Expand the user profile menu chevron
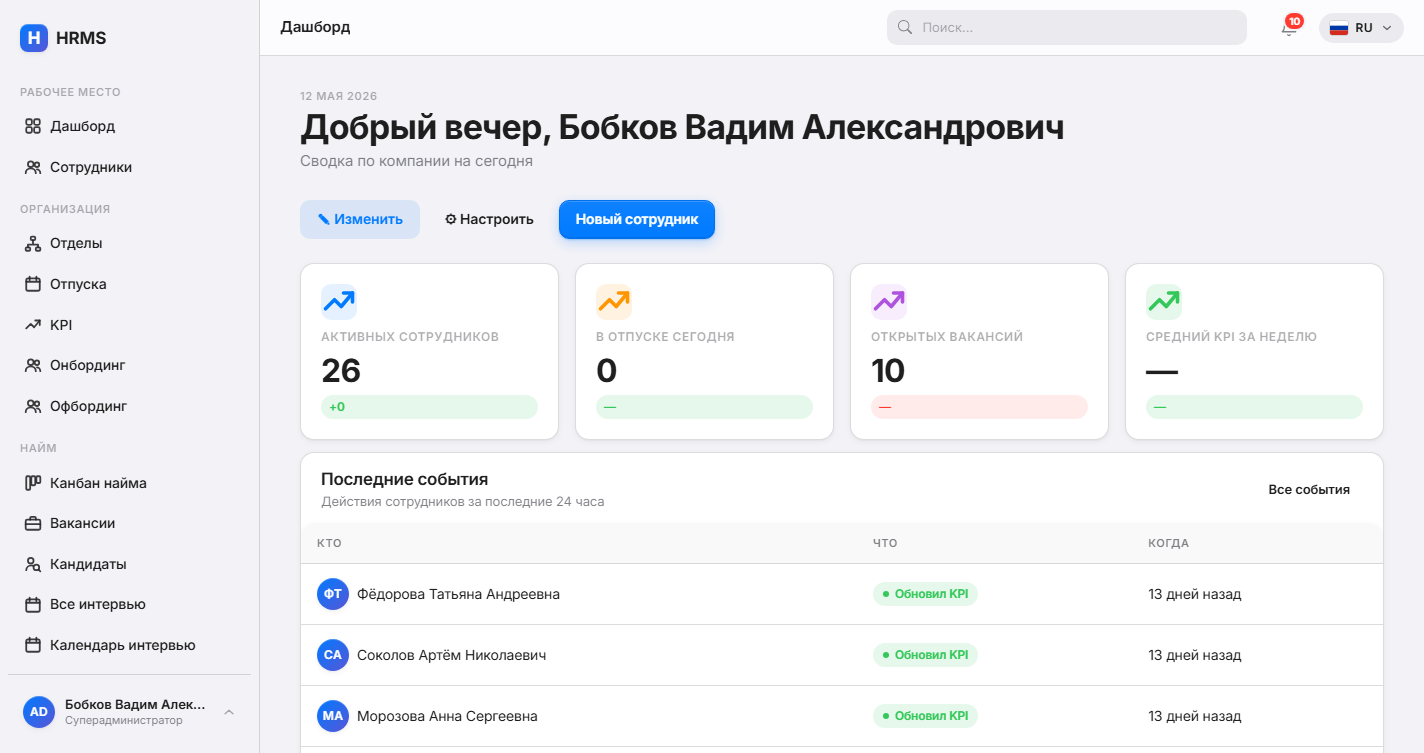Screen dimensions: 1424x753 (229, 712)
